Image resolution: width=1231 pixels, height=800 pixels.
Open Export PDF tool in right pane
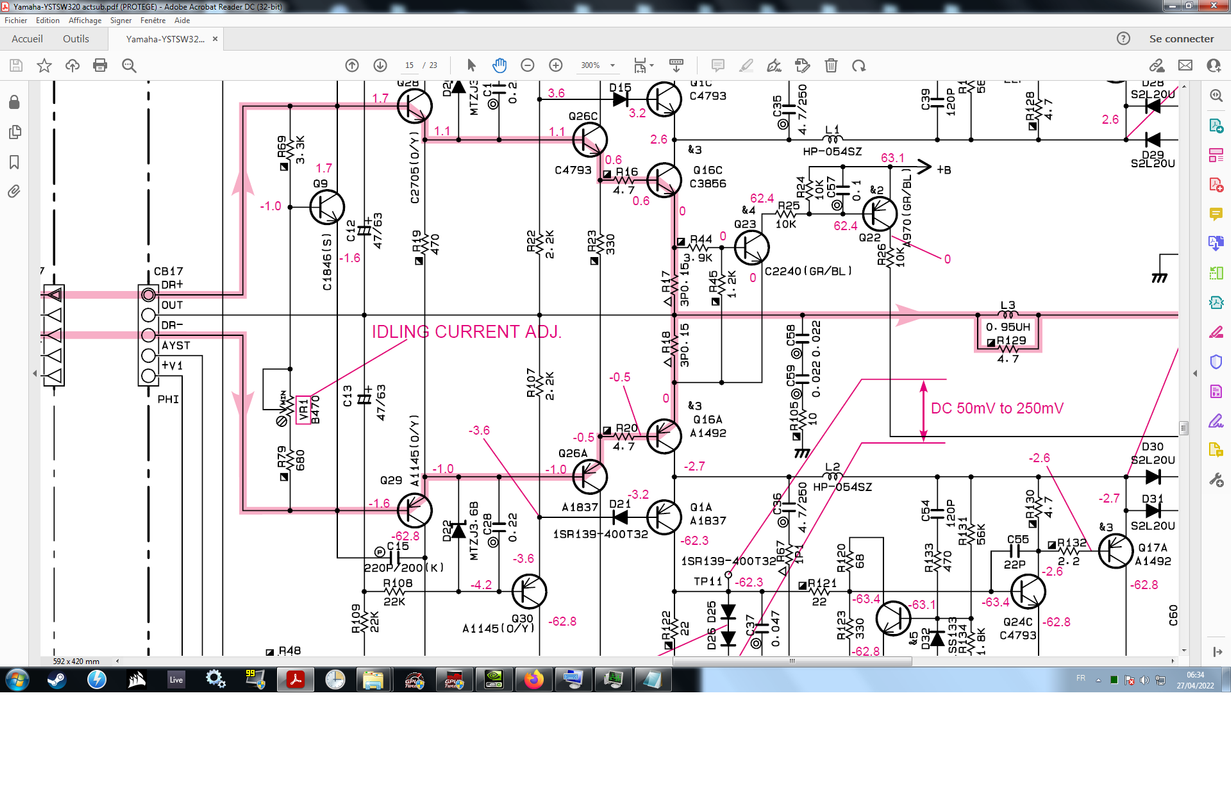point(1216,126)
